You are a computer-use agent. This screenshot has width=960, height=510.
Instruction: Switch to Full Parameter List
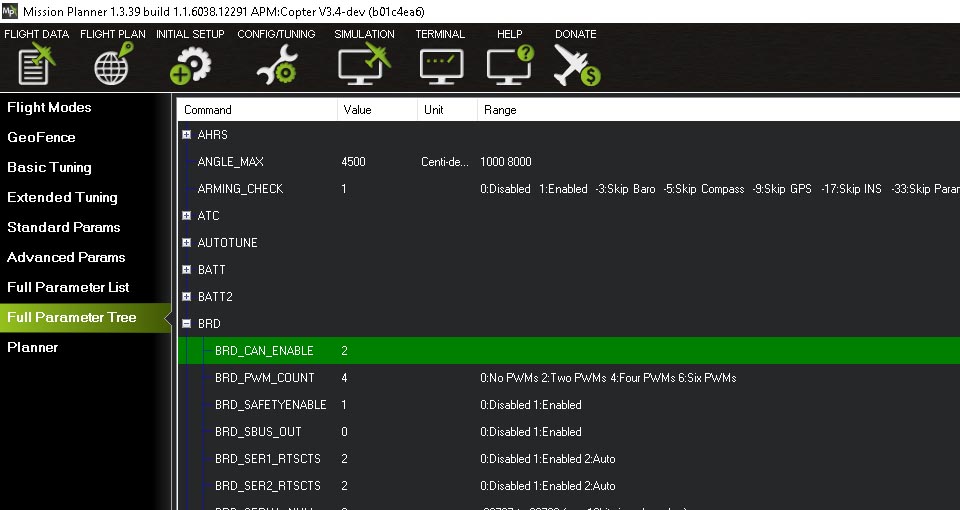pos(68,287)
